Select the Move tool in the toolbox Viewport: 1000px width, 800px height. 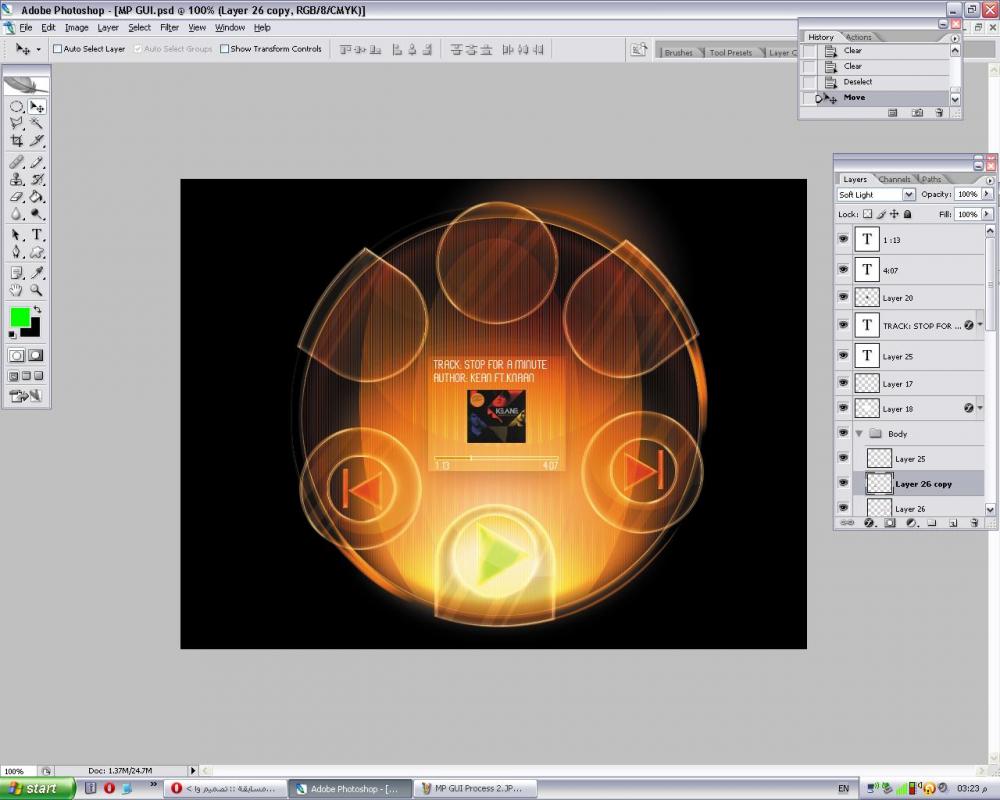click(x=37, y=107)
